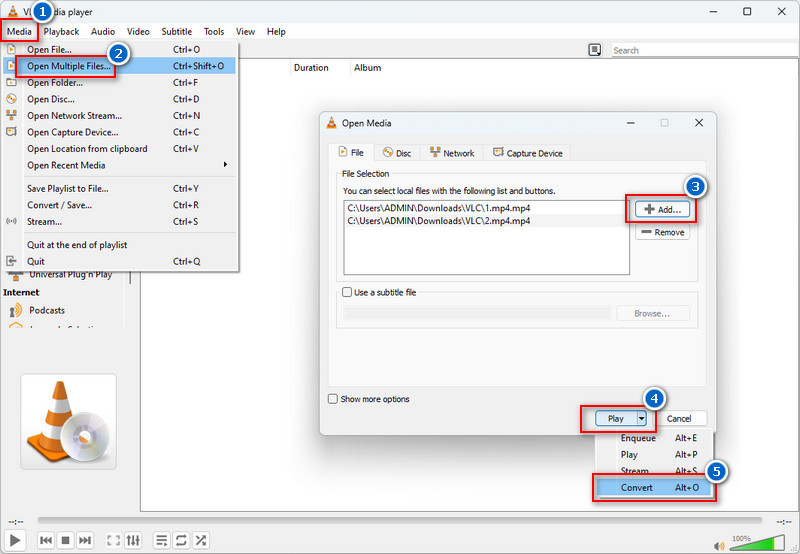Click the Open Folder menu icon
800x554 pixels.
pos(11,82)
